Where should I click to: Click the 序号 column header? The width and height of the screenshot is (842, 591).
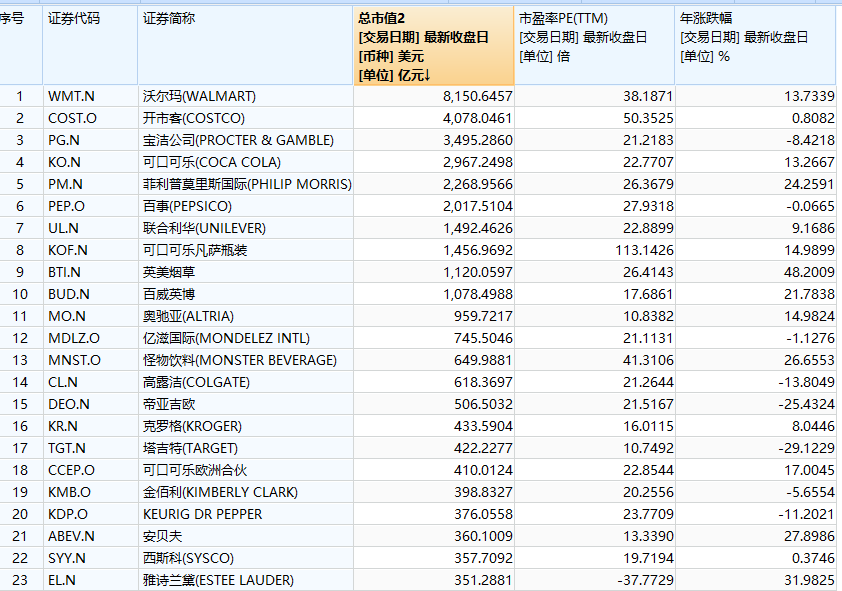pos(20,46)
